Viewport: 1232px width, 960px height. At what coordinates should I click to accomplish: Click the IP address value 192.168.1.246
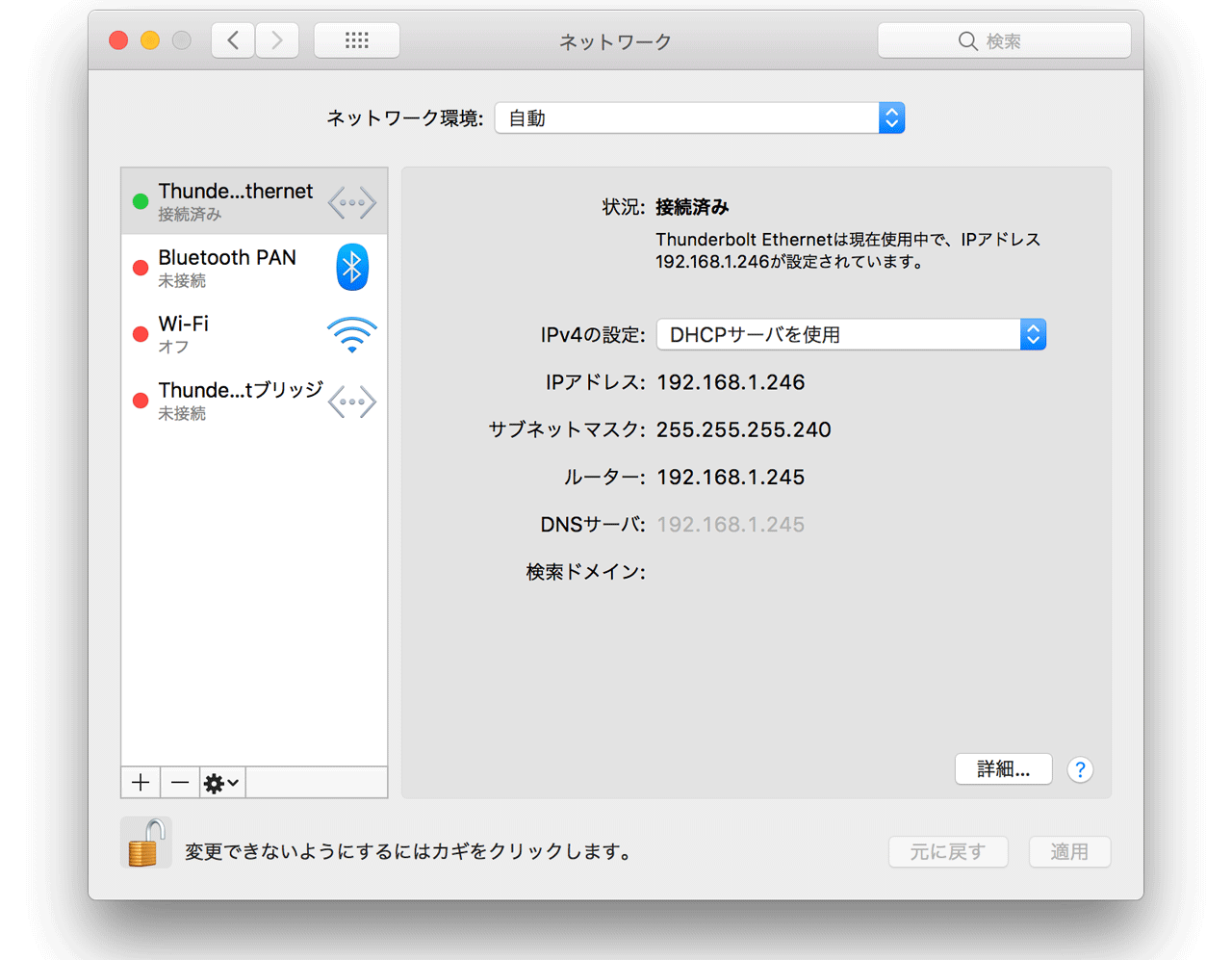tap(731, 382)
